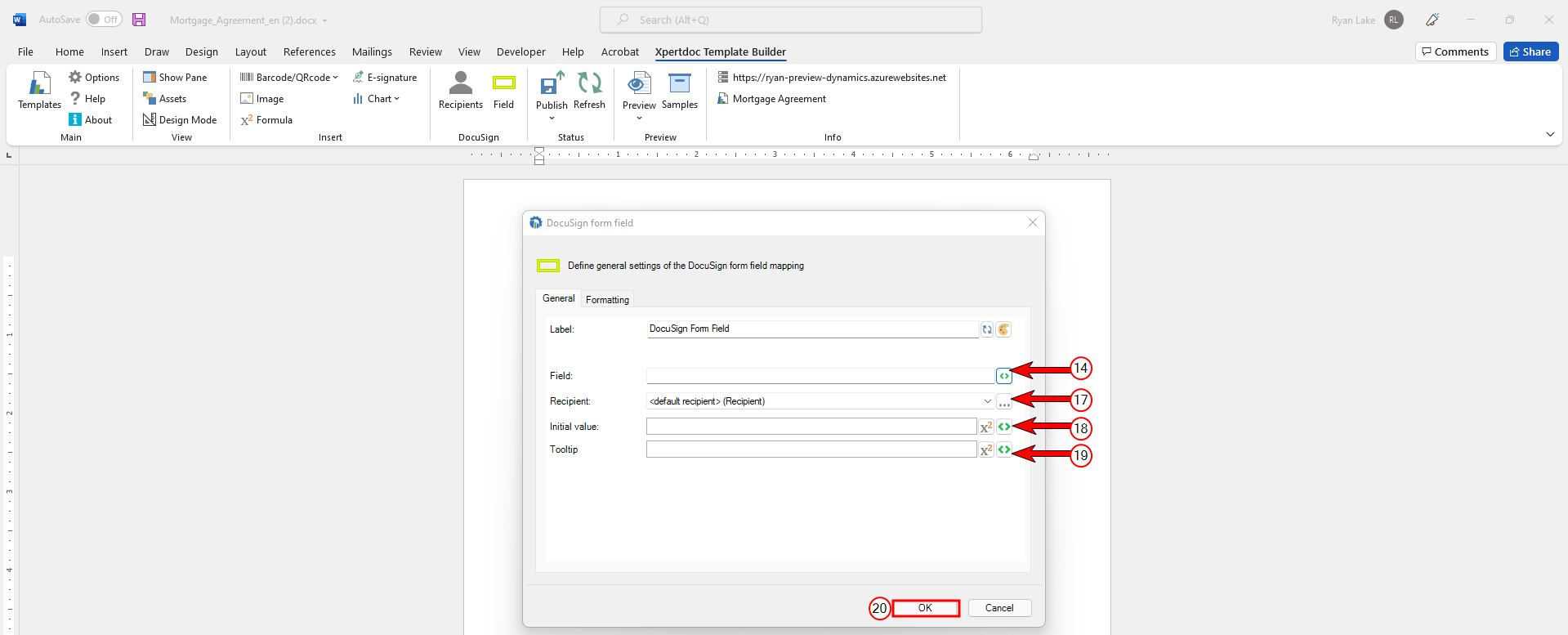The width and height of the screenshot is (1568, 635).
Task: Click the Share button
Action: click(x=1530, y=51)
